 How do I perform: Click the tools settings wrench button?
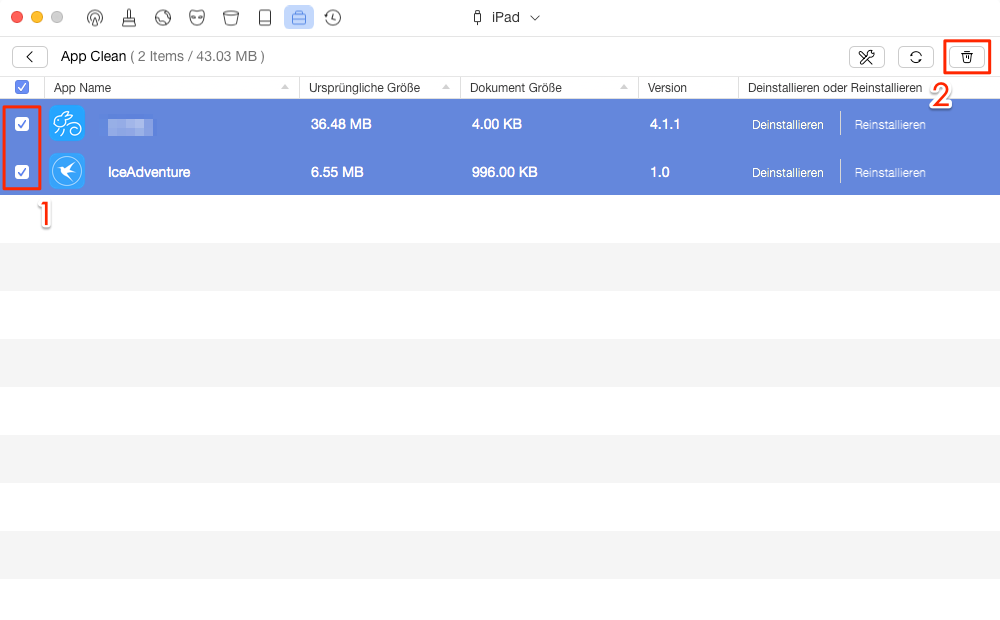pyautogui.click(x=867, y=57)
